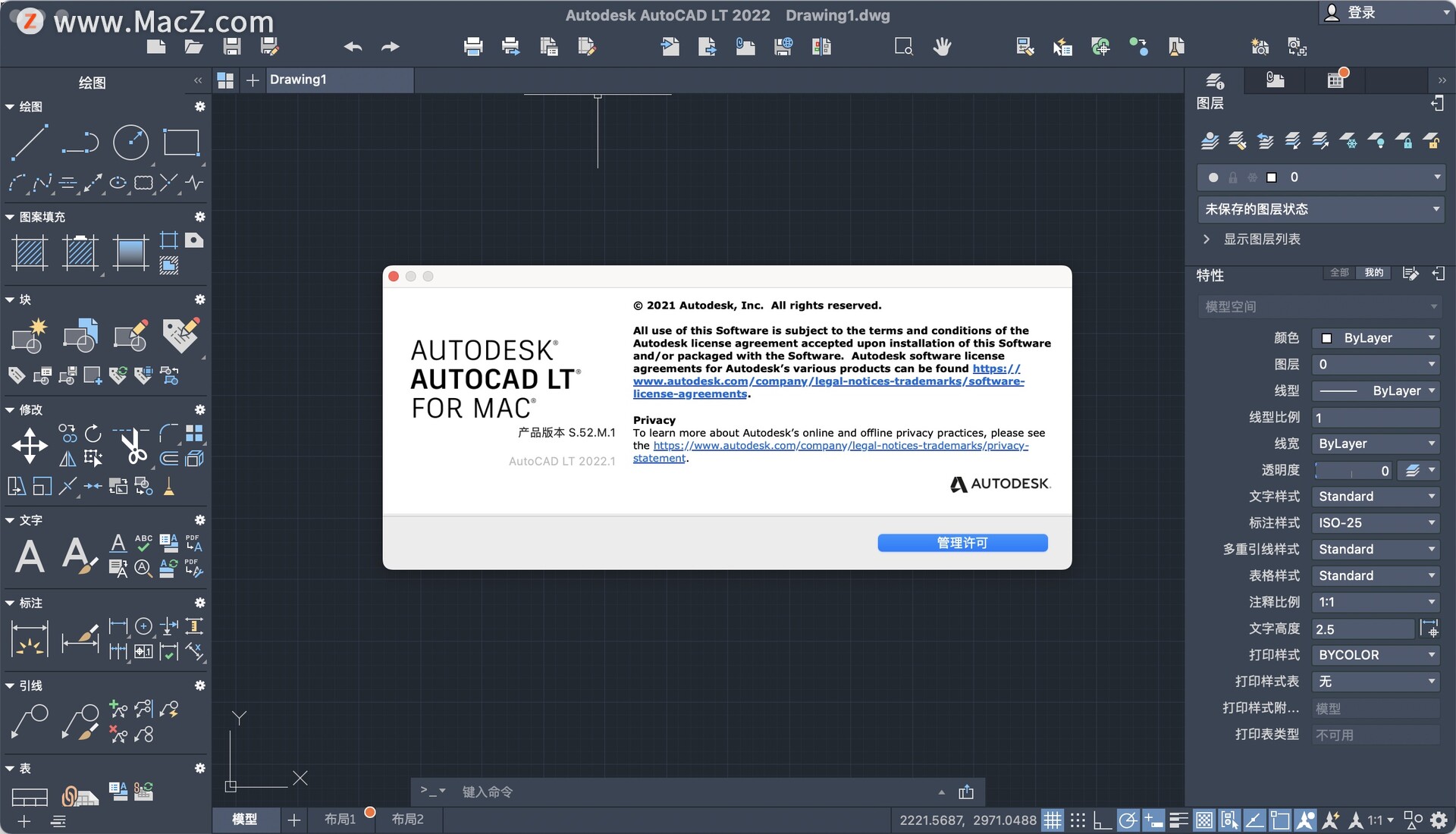The image size is (1456, 834).
Task: Toggle annotation visibility in status bar
Action: click(x=1305, y=820)
